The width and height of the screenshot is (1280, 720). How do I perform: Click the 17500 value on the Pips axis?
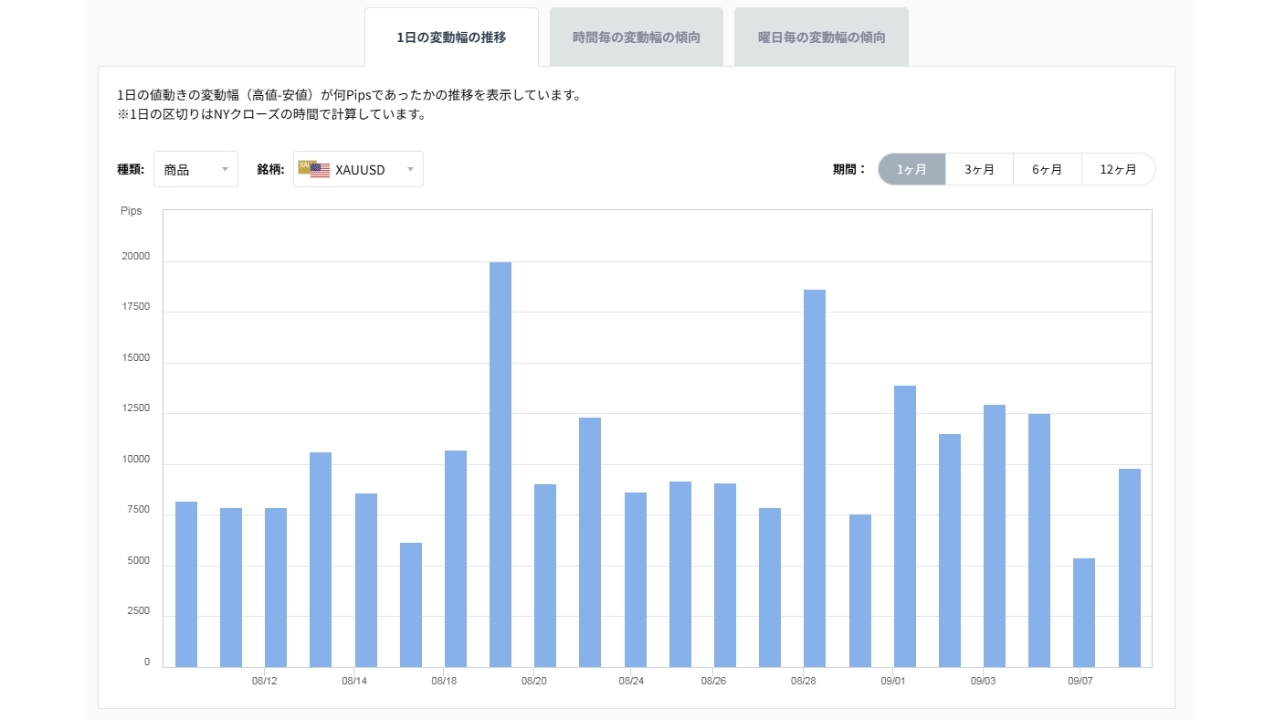pyautogui.click(x=135, y=307)
